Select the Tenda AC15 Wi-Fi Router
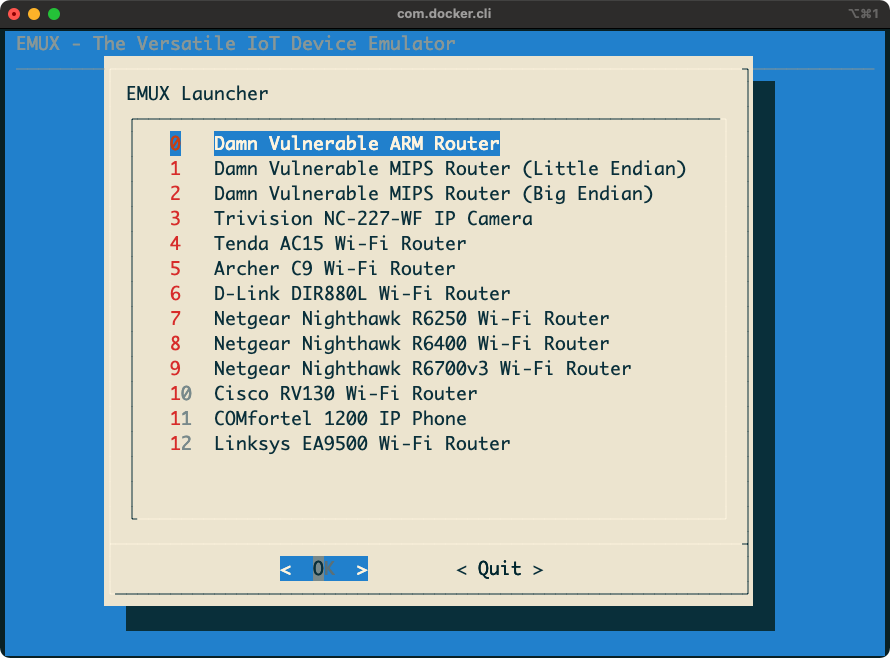 tap(340, 243)
